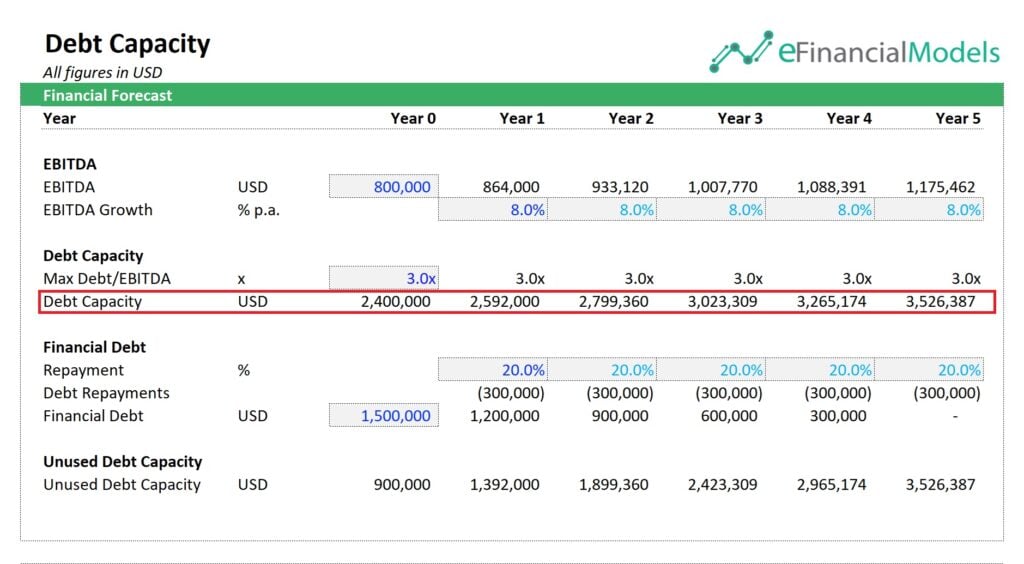Click the Year 0 Debt Capacity value 2,400,000

click(396, 302)
